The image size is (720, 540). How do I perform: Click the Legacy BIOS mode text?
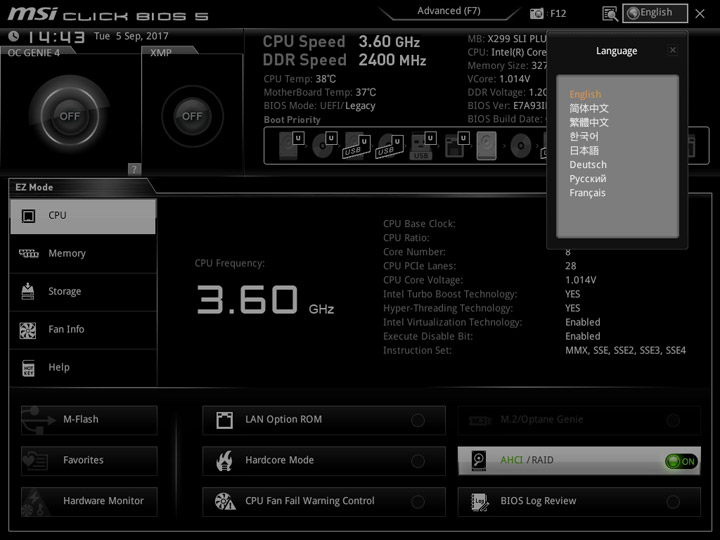point(360,106)
